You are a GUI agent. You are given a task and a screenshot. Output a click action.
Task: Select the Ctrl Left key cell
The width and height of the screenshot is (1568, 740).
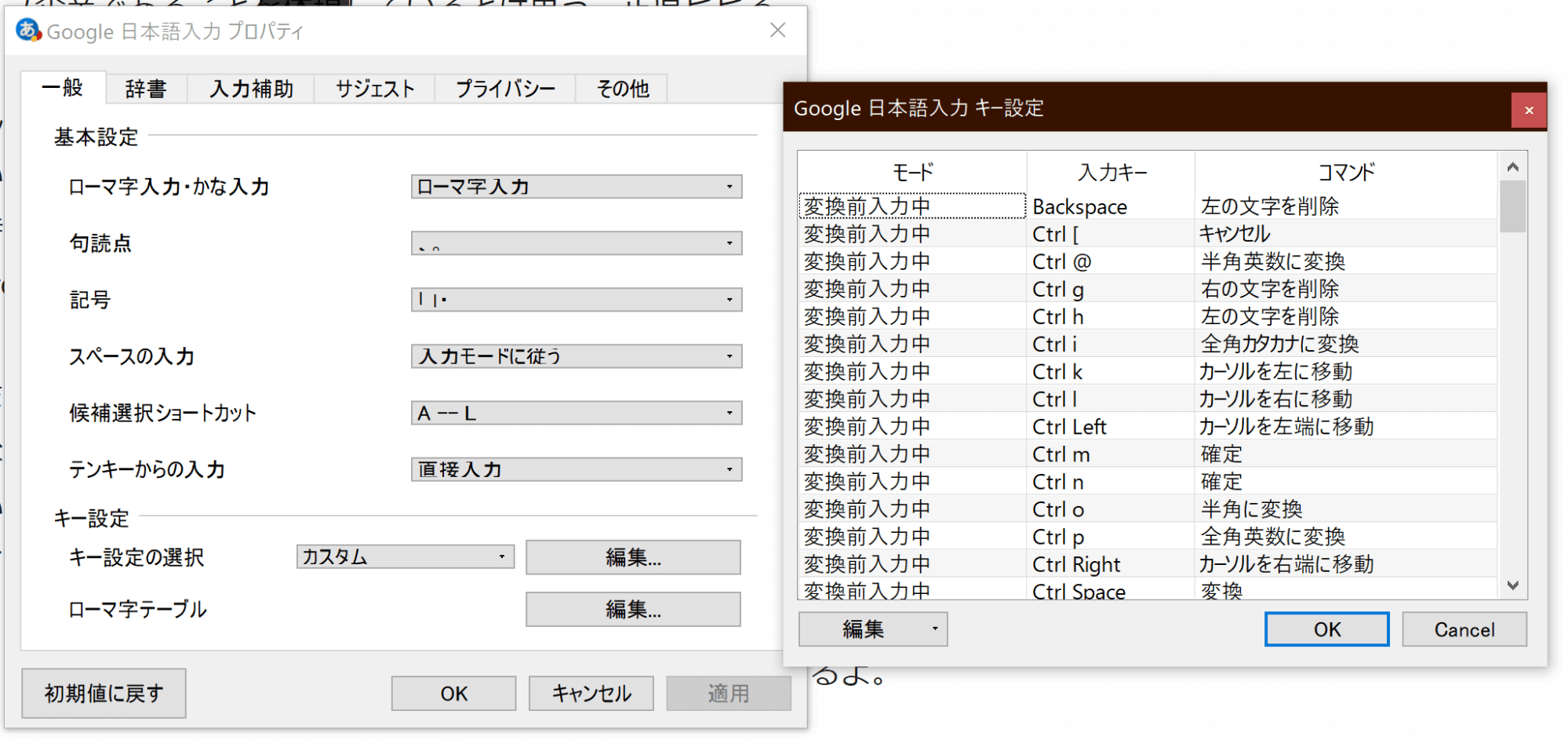click(1111, 426)
